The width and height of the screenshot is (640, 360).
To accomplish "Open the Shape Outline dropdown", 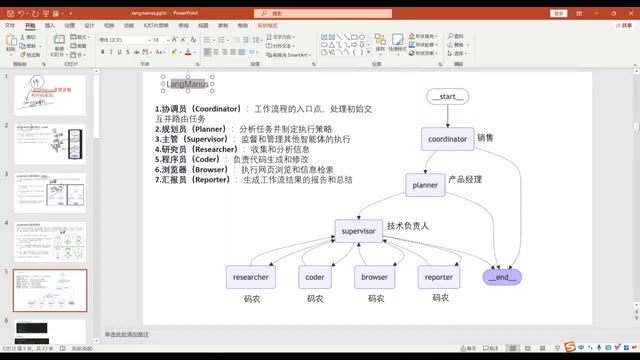I will (x=423, y=44).
